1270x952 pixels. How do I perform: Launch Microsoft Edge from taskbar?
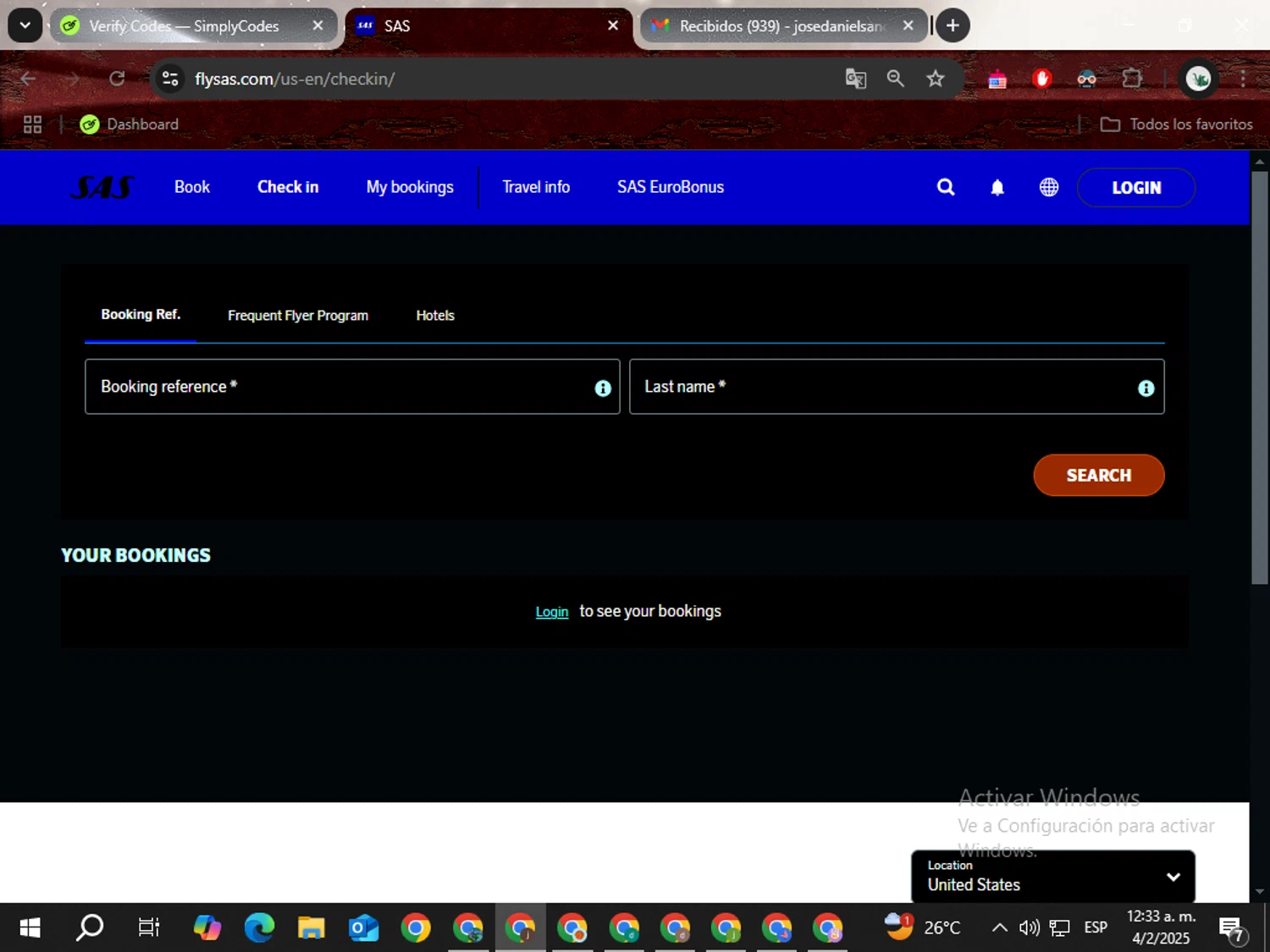[x=259, y=928]
